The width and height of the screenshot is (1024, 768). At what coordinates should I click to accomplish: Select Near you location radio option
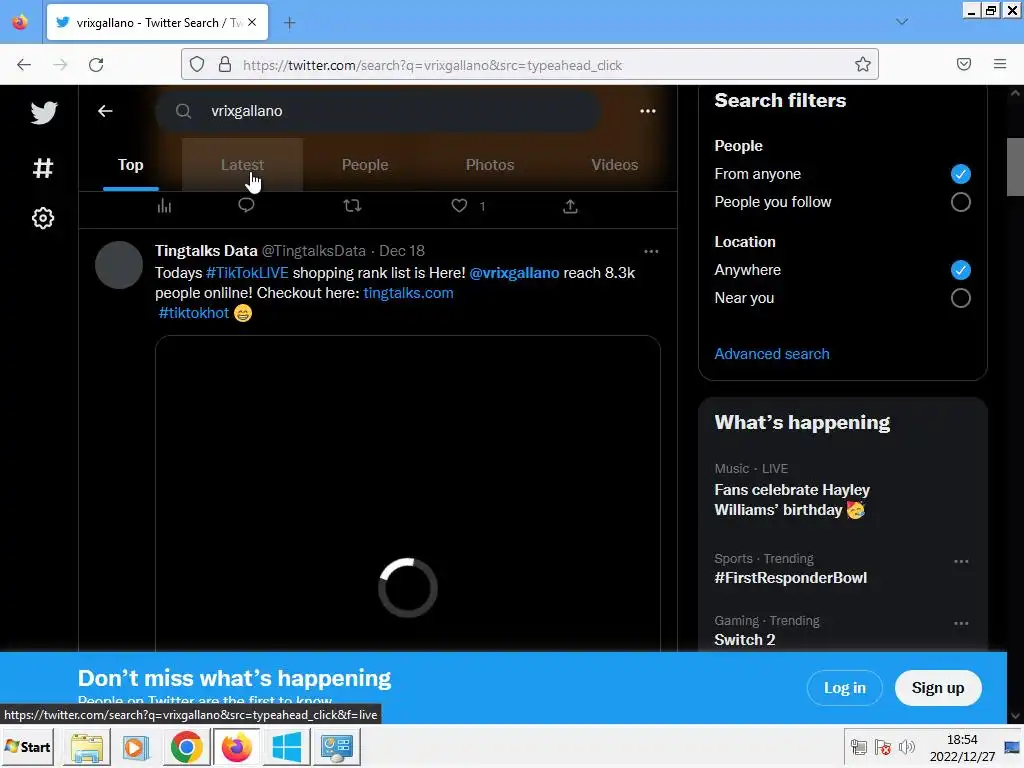[x=961, y=298]
